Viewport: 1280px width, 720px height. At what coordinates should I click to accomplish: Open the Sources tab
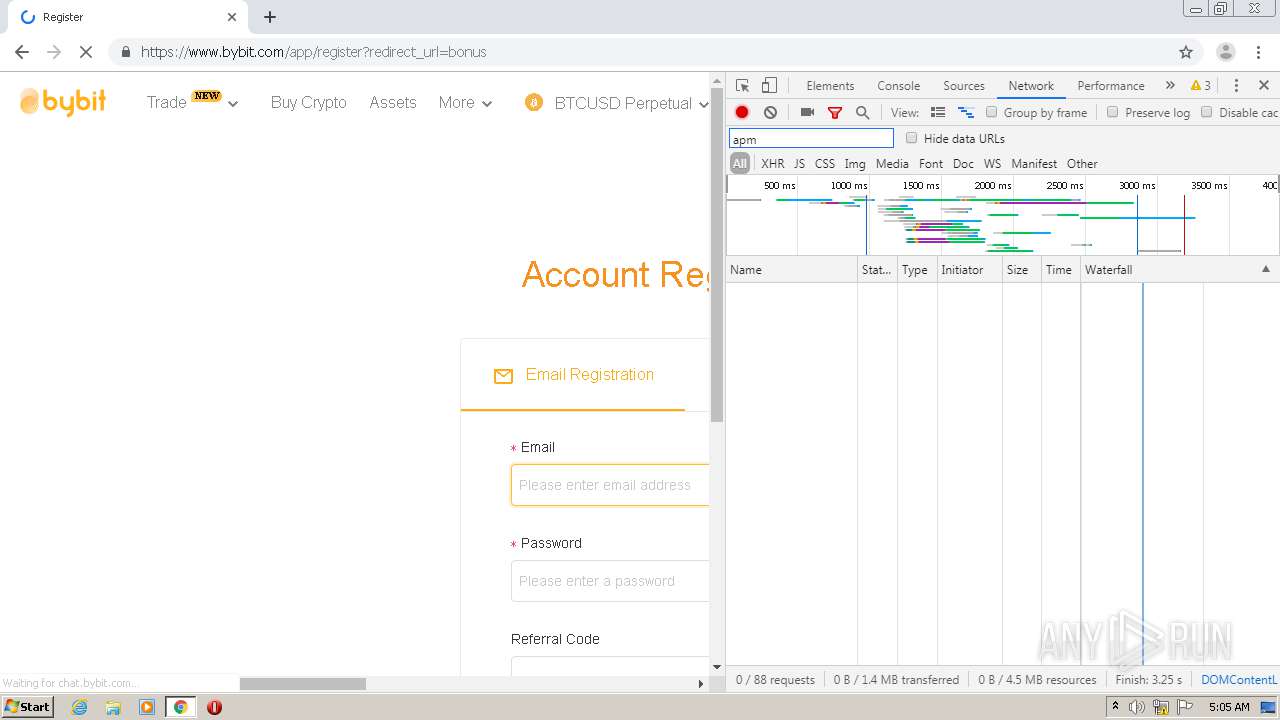(964, 86)
